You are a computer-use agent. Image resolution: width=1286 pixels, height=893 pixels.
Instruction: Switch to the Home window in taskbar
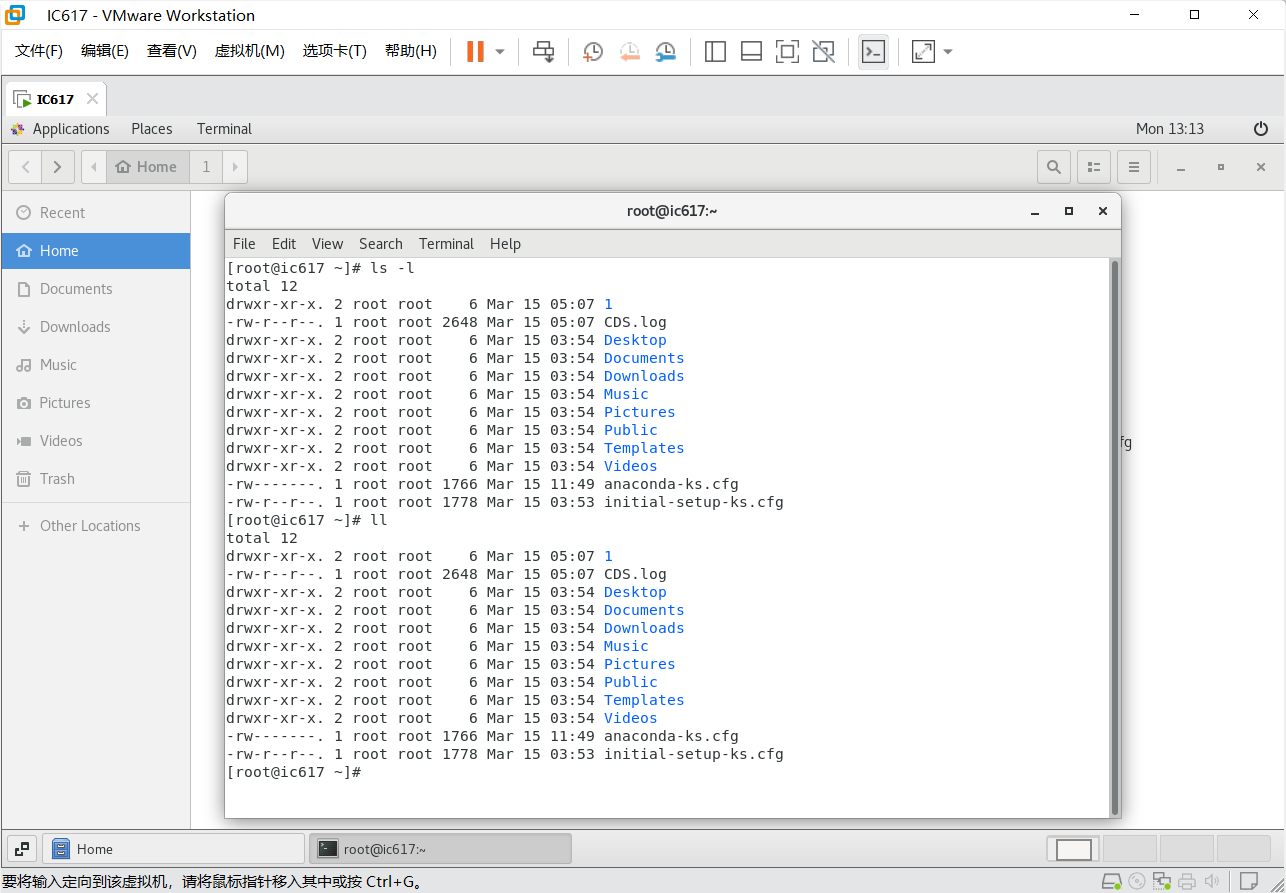coord(173,849)
